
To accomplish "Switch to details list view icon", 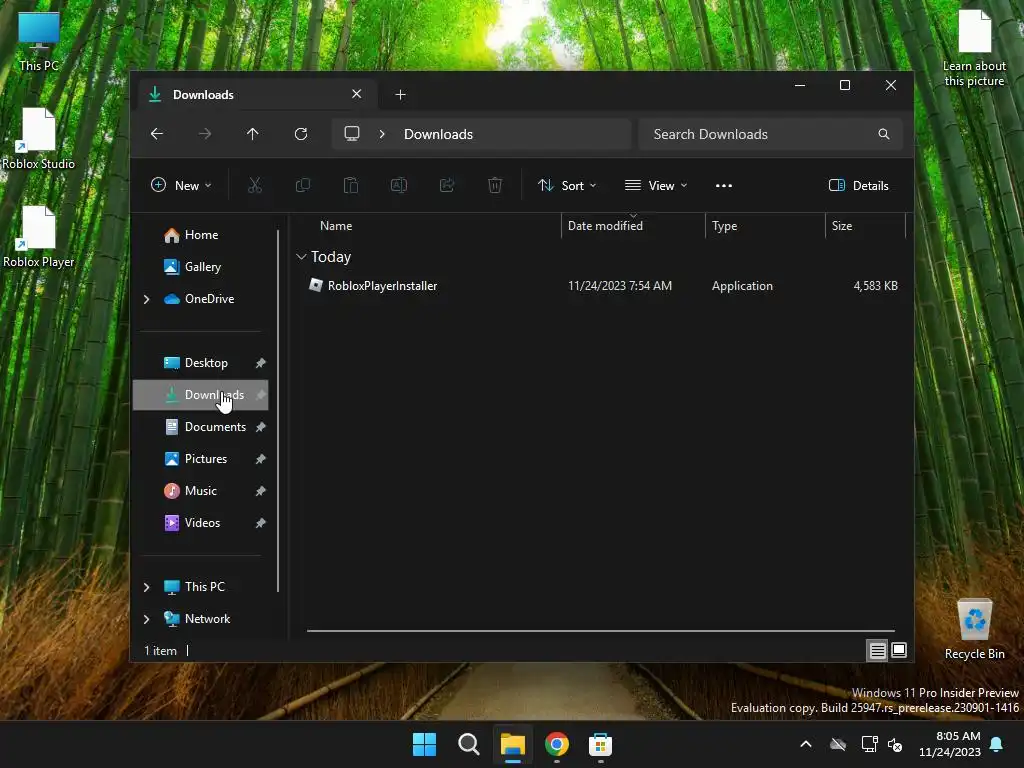I will (877, 650).
